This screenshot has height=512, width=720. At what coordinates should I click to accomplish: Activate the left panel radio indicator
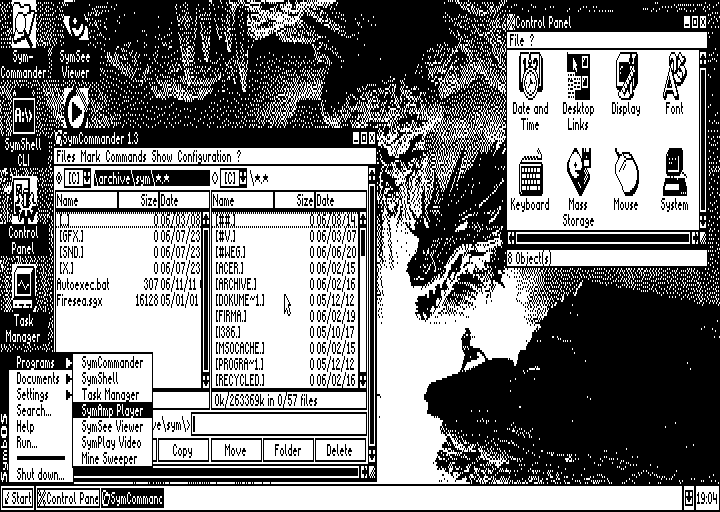(x=59, y=178)
